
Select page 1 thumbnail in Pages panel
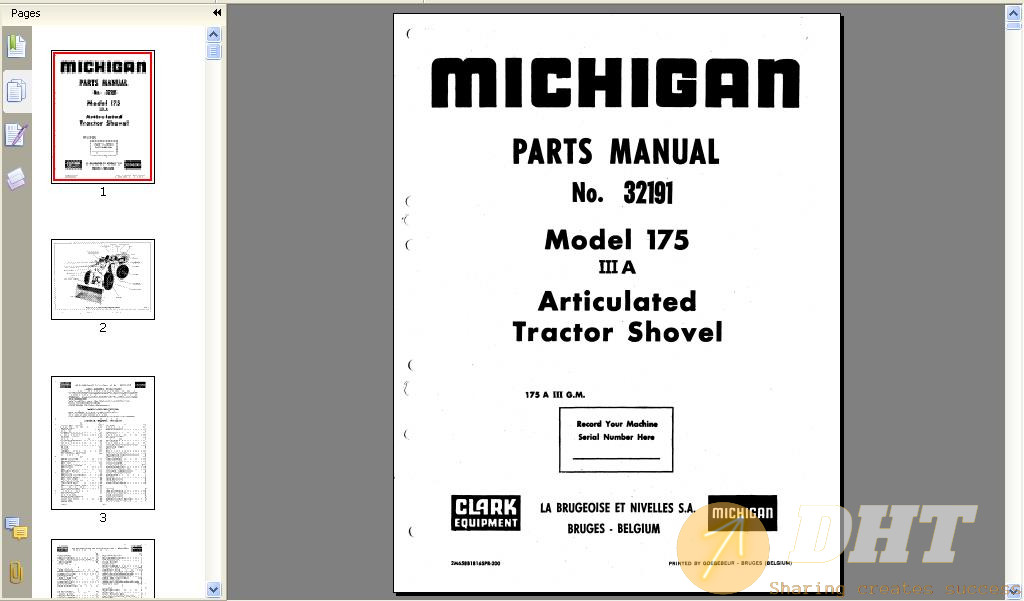point(103,117)
